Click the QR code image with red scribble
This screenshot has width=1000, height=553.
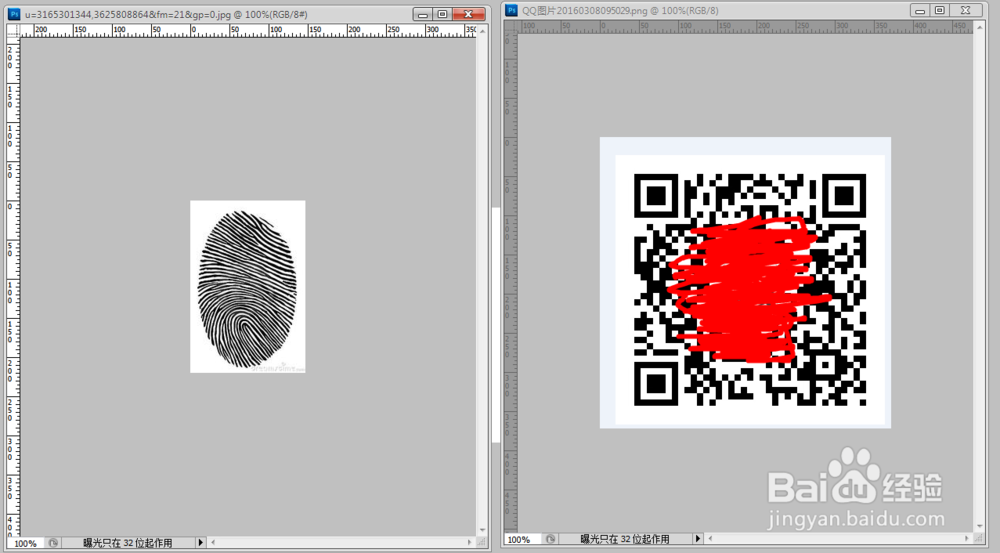[x=745, y=283]
